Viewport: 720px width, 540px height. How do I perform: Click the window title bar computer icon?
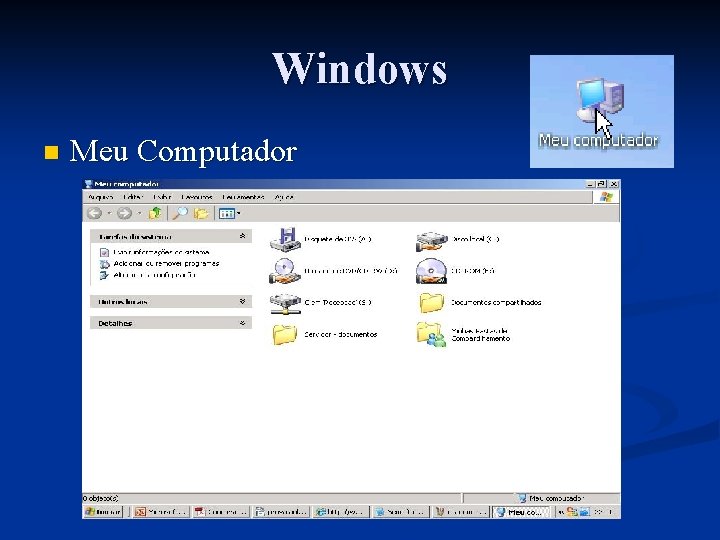[x=89, y=184]
